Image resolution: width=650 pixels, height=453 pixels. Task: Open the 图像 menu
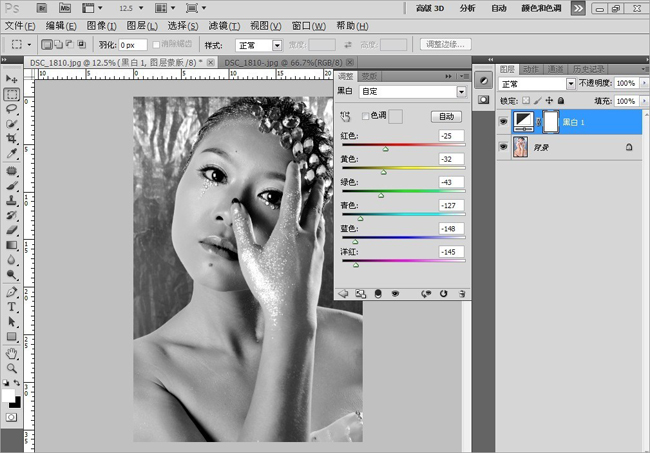coord(102,26)
